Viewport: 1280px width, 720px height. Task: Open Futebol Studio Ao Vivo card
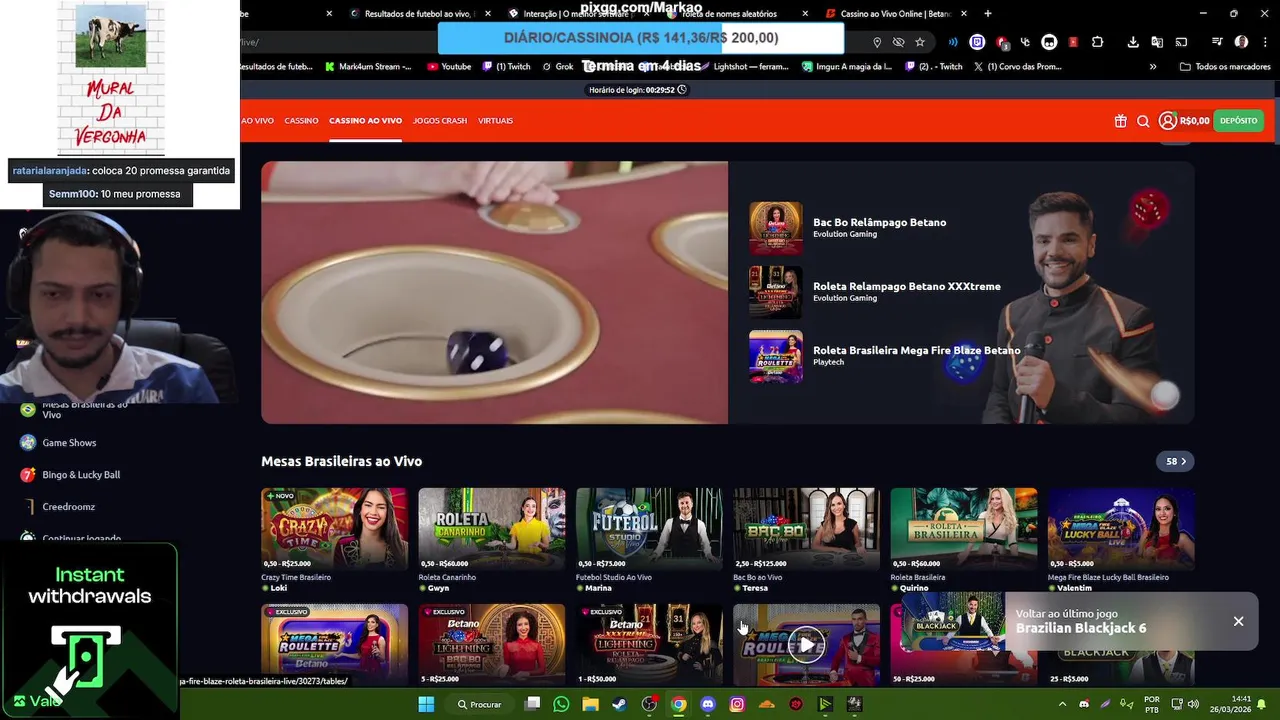pyautogui.click(x=649, y=529)
